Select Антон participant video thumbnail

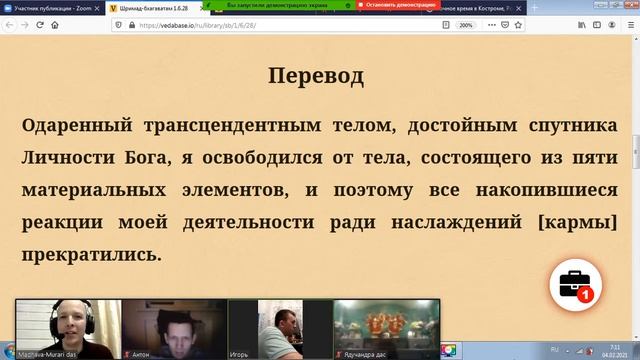click(x=174, y=329)
